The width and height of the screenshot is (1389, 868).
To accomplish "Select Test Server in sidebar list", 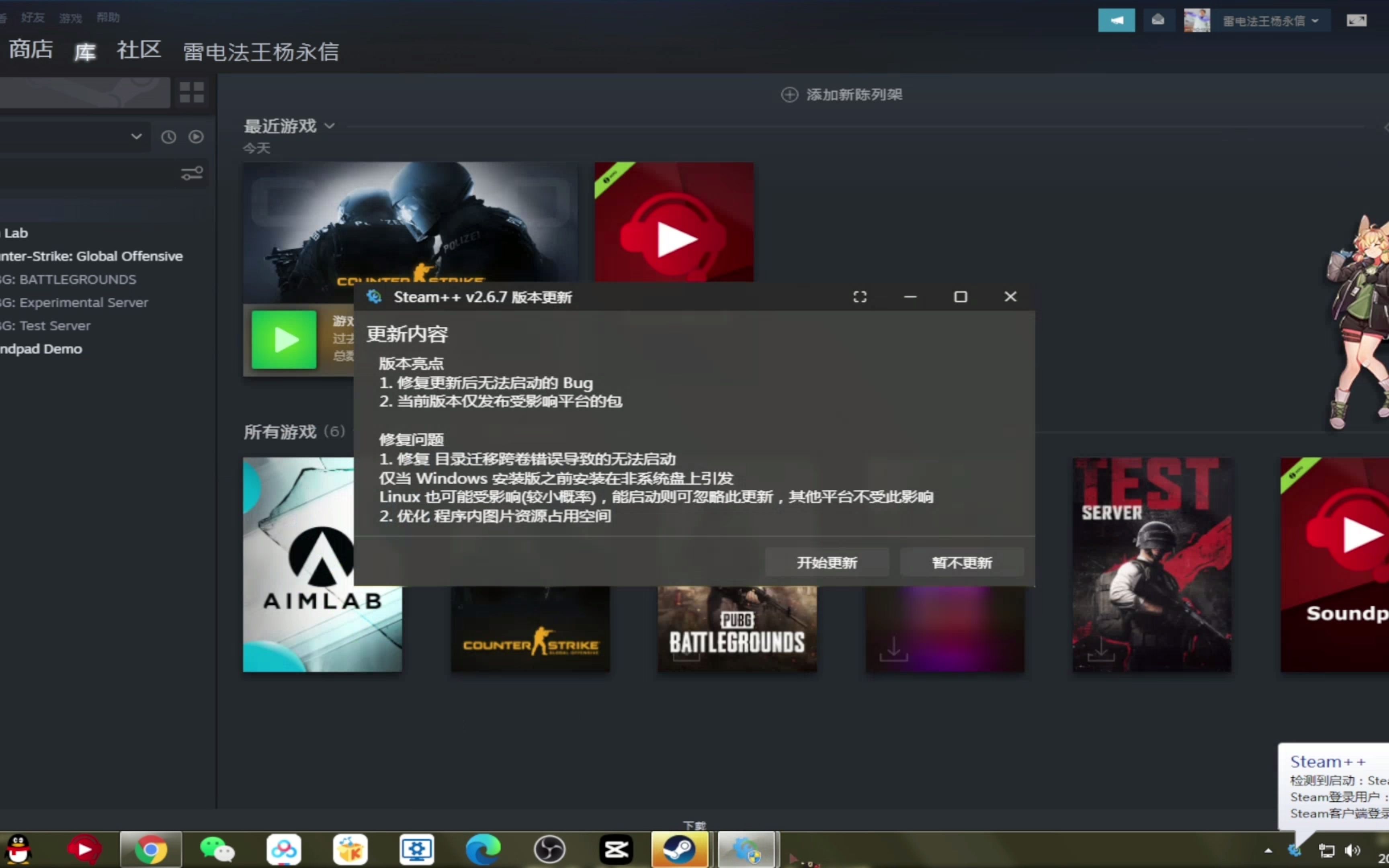I will 45,325.
